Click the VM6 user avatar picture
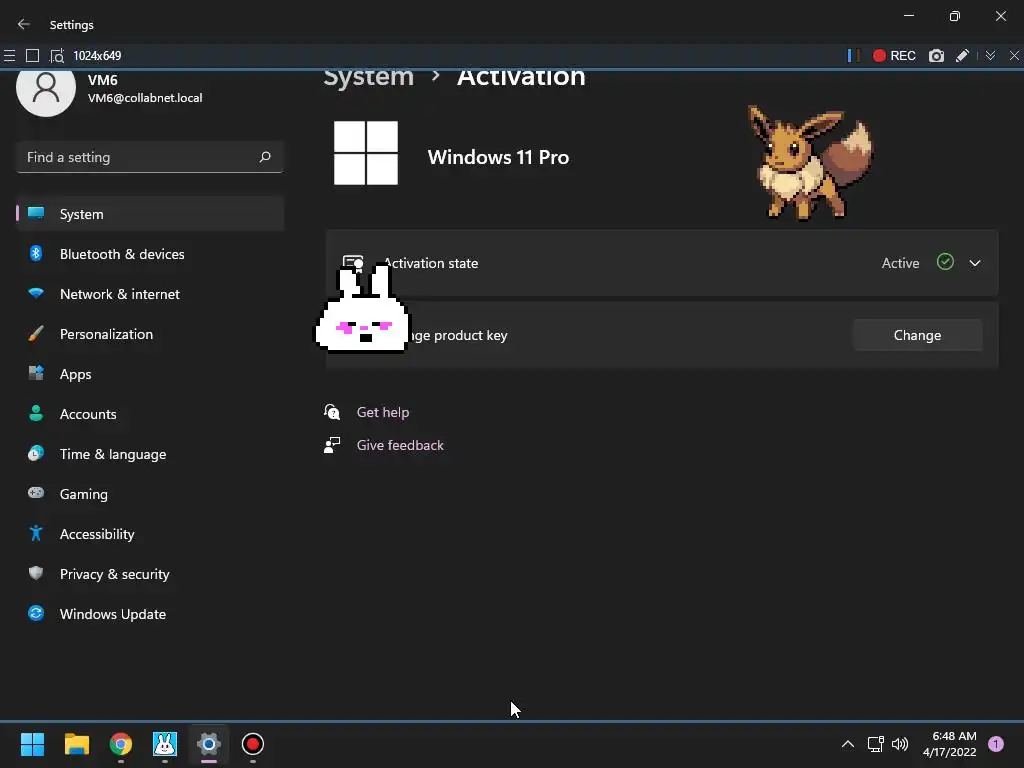1024x768 pixels. [x=46, y=90]
